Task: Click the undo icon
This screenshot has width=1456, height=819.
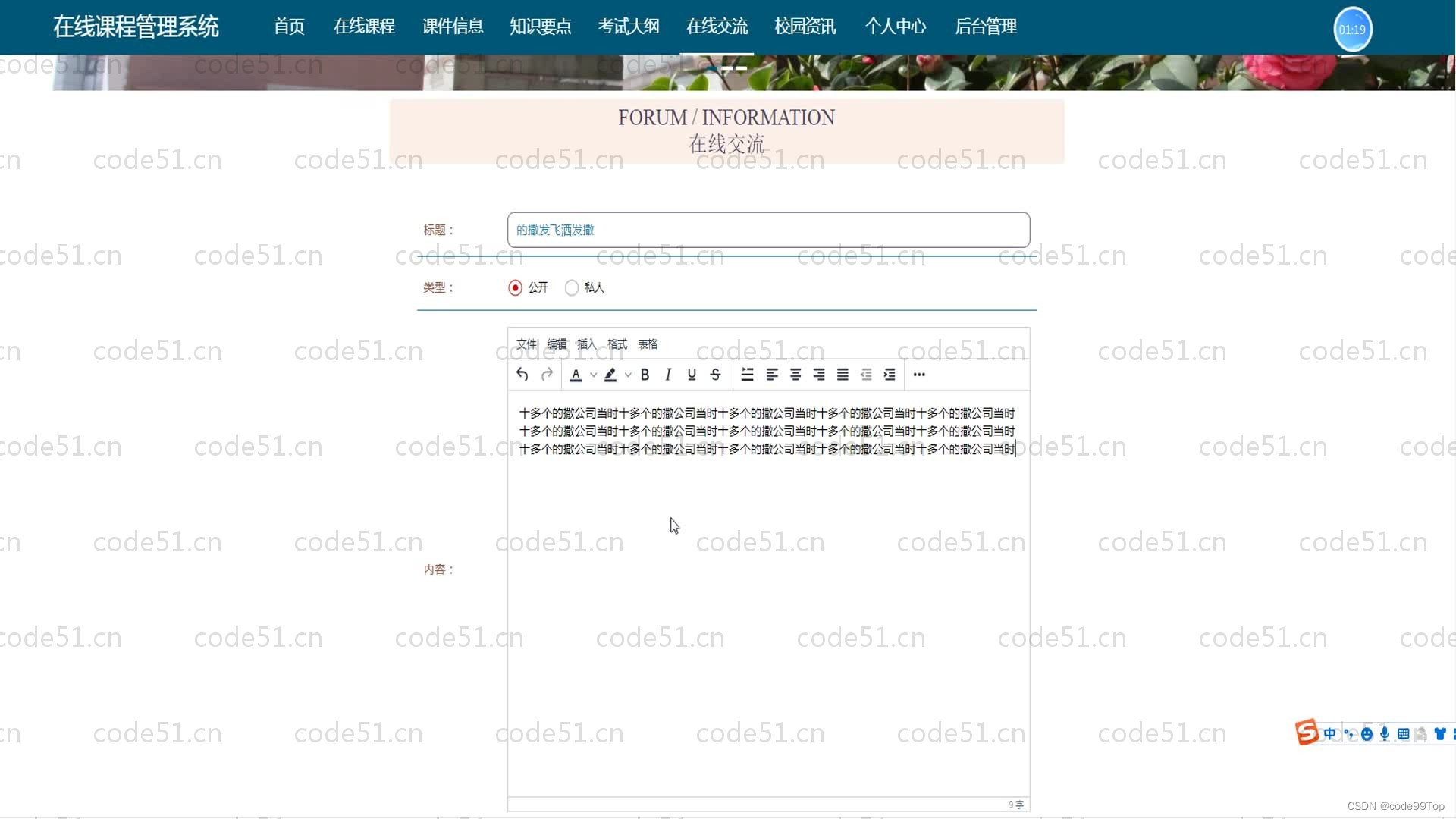Action: tap(521, 374)
